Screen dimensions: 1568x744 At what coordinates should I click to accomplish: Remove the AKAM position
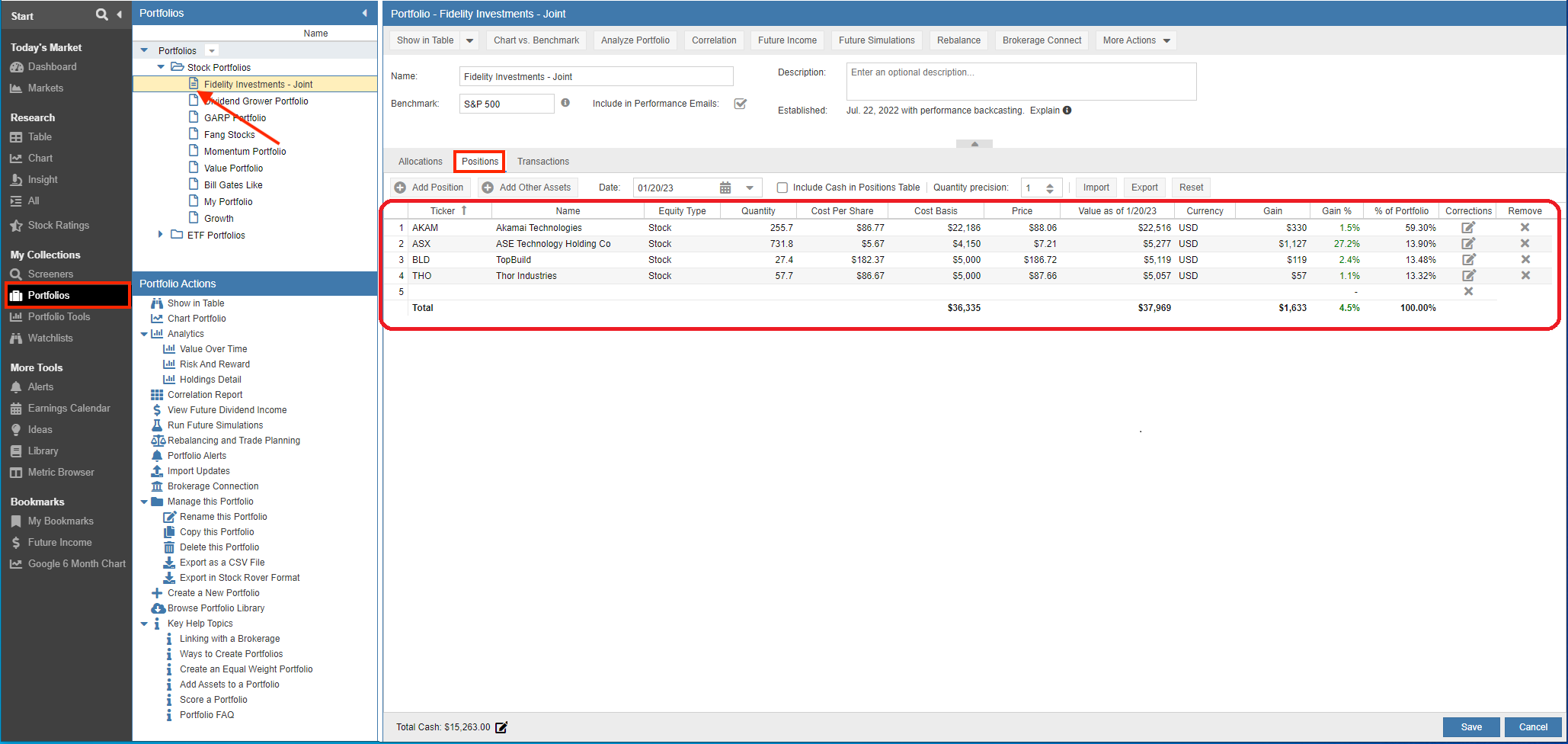[x=1525, y=227]
